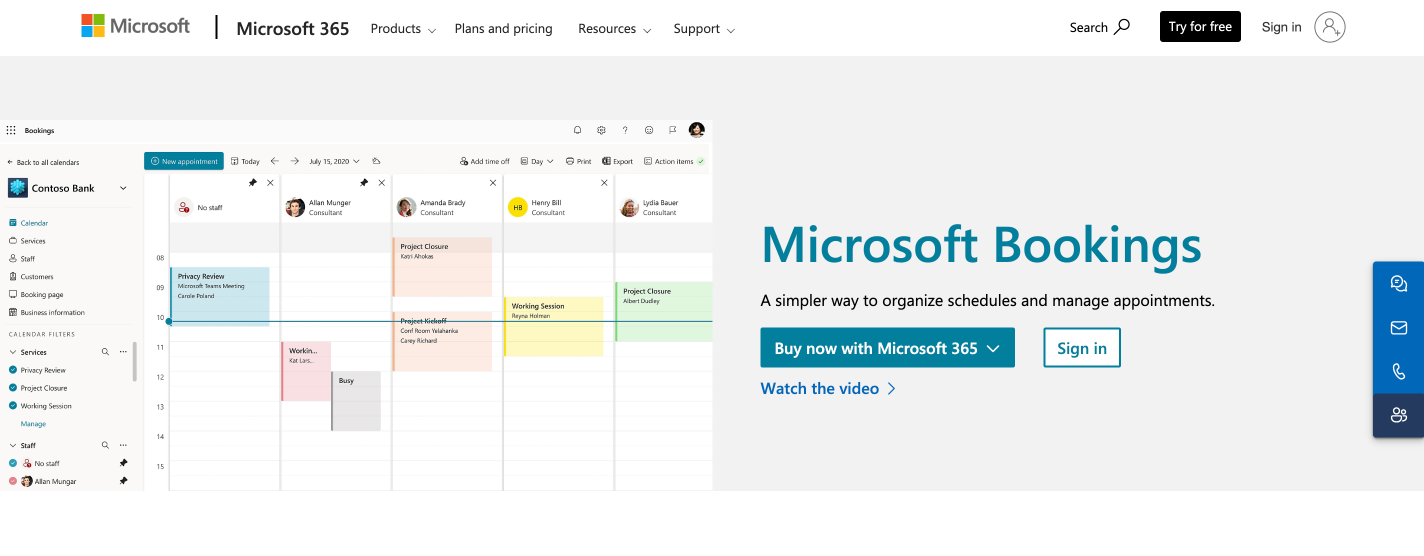Open the Bookings settings gear

tap(601, 130)
